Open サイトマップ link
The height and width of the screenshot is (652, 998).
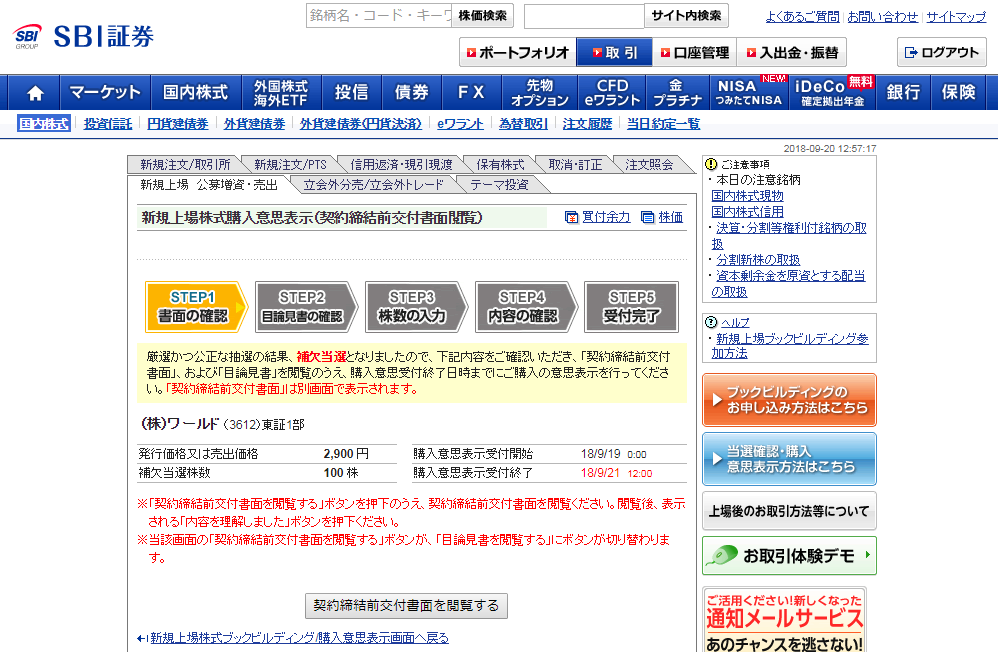(x=956, y=17)
